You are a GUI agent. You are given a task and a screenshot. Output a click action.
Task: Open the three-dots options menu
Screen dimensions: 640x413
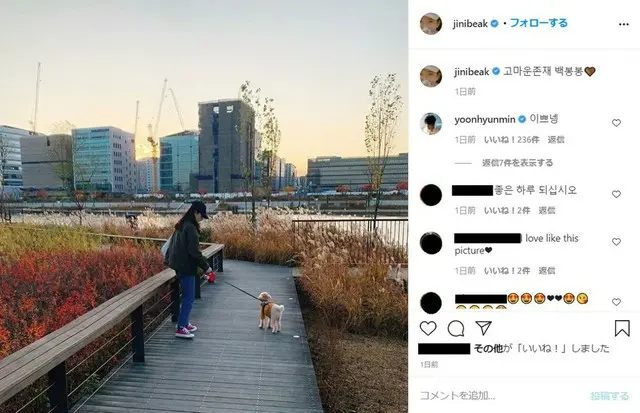pos(624,24)
